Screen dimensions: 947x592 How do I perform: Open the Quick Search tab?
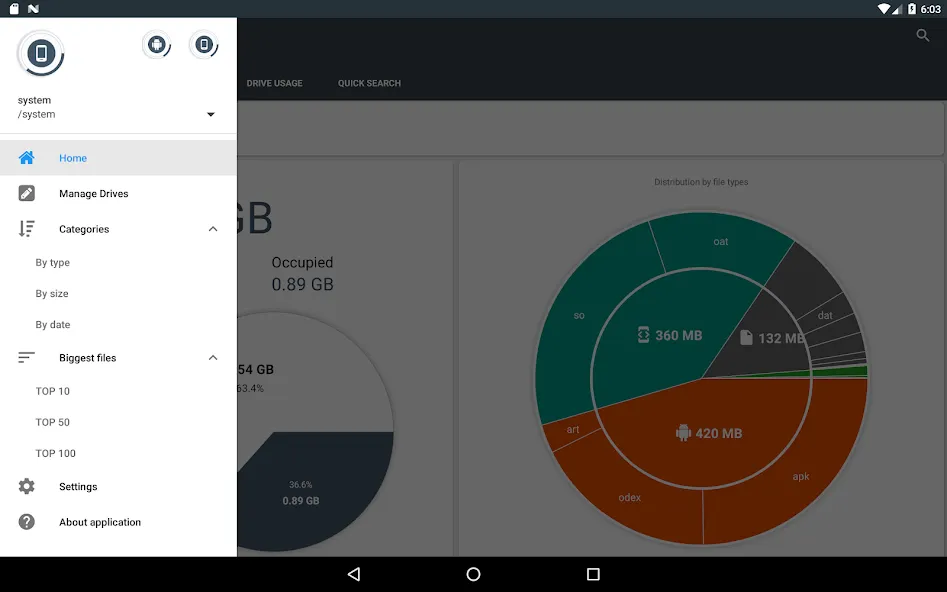point(369,83)
